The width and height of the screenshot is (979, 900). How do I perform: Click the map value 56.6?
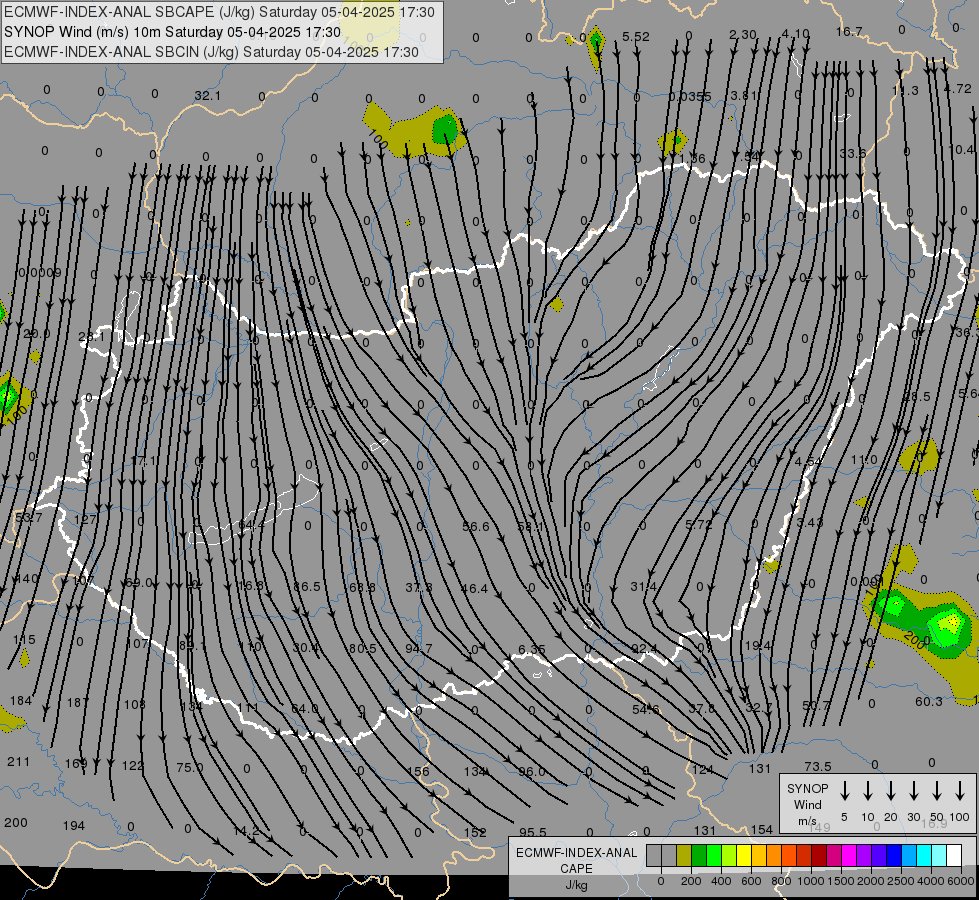[x=476, y=527]
